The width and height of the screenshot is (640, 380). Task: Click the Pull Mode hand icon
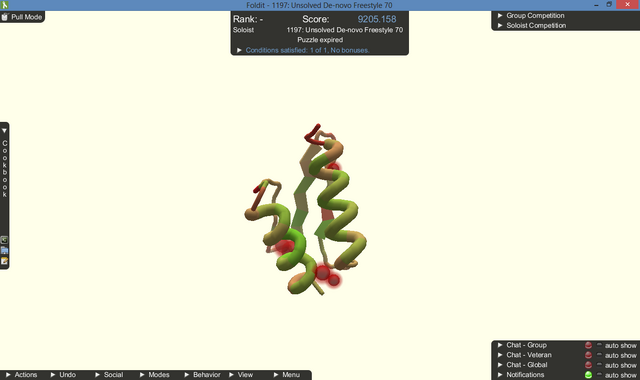pos(5,17)
